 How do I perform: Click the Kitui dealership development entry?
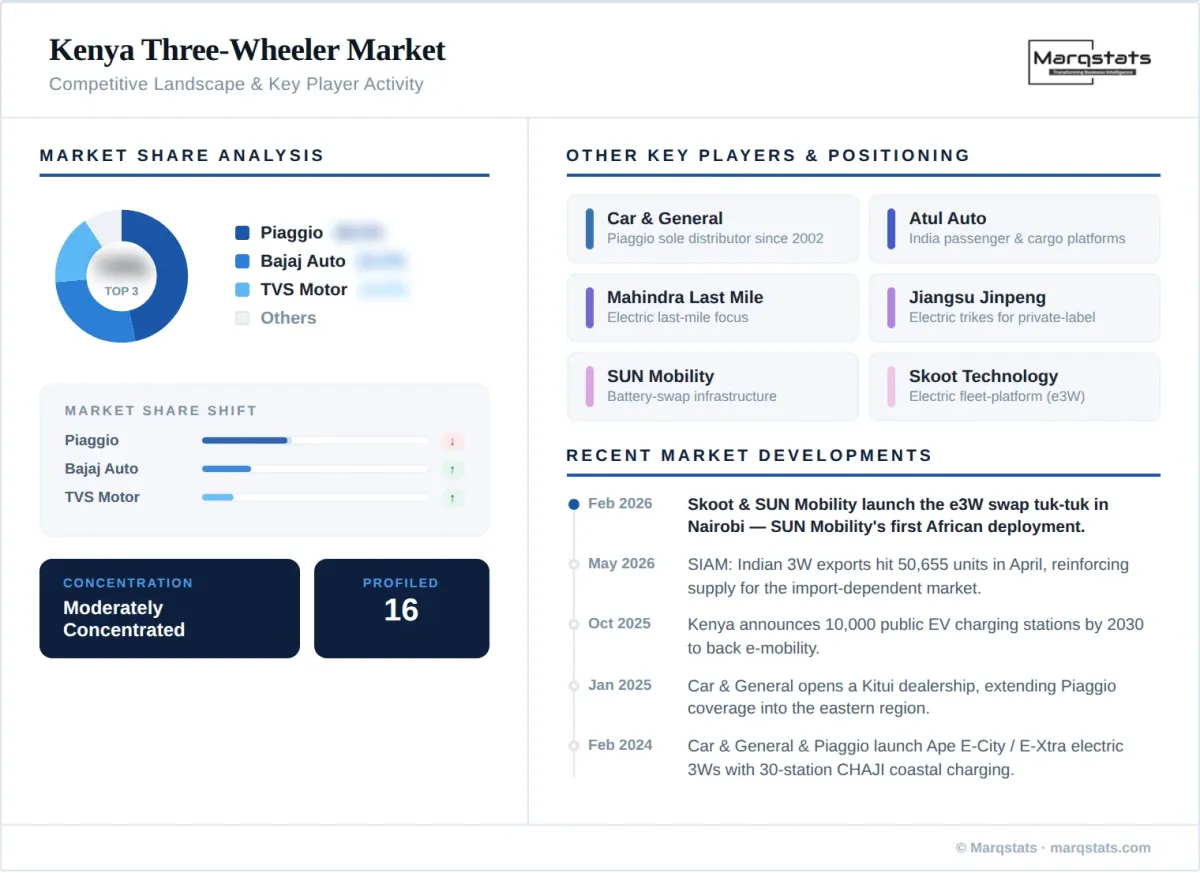[902, 697]
